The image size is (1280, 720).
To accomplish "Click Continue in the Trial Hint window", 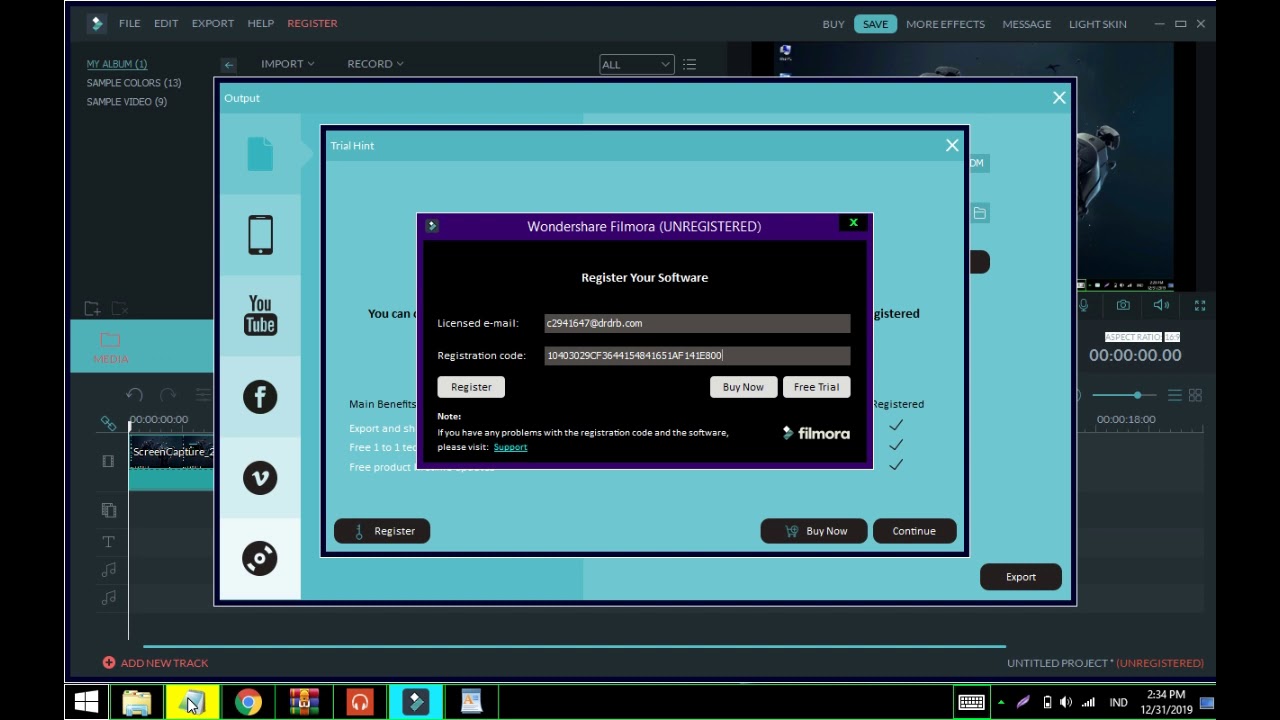I will 914,531.
